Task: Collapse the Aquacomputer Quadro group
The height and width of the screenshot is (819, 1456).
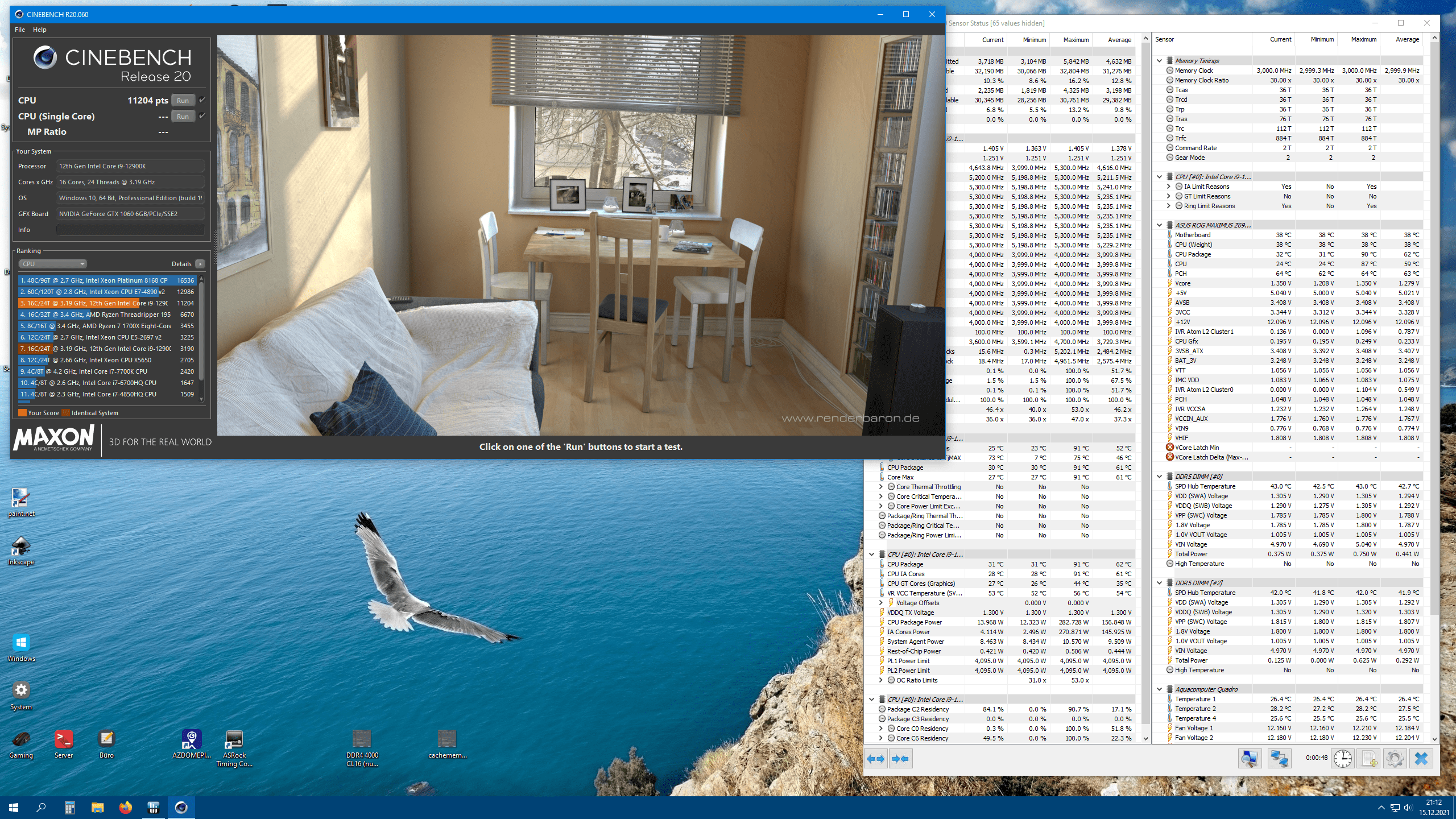Action: click(x=1159, y=689)
